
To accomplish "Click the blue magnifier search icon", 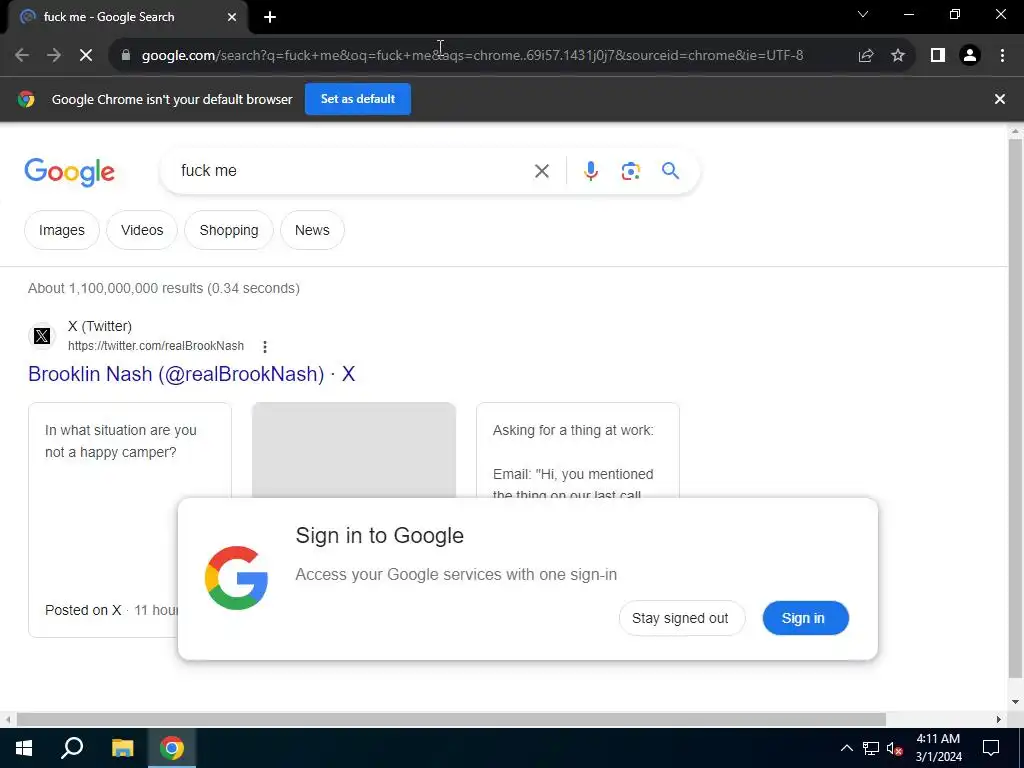I will (x=670, y=171).
